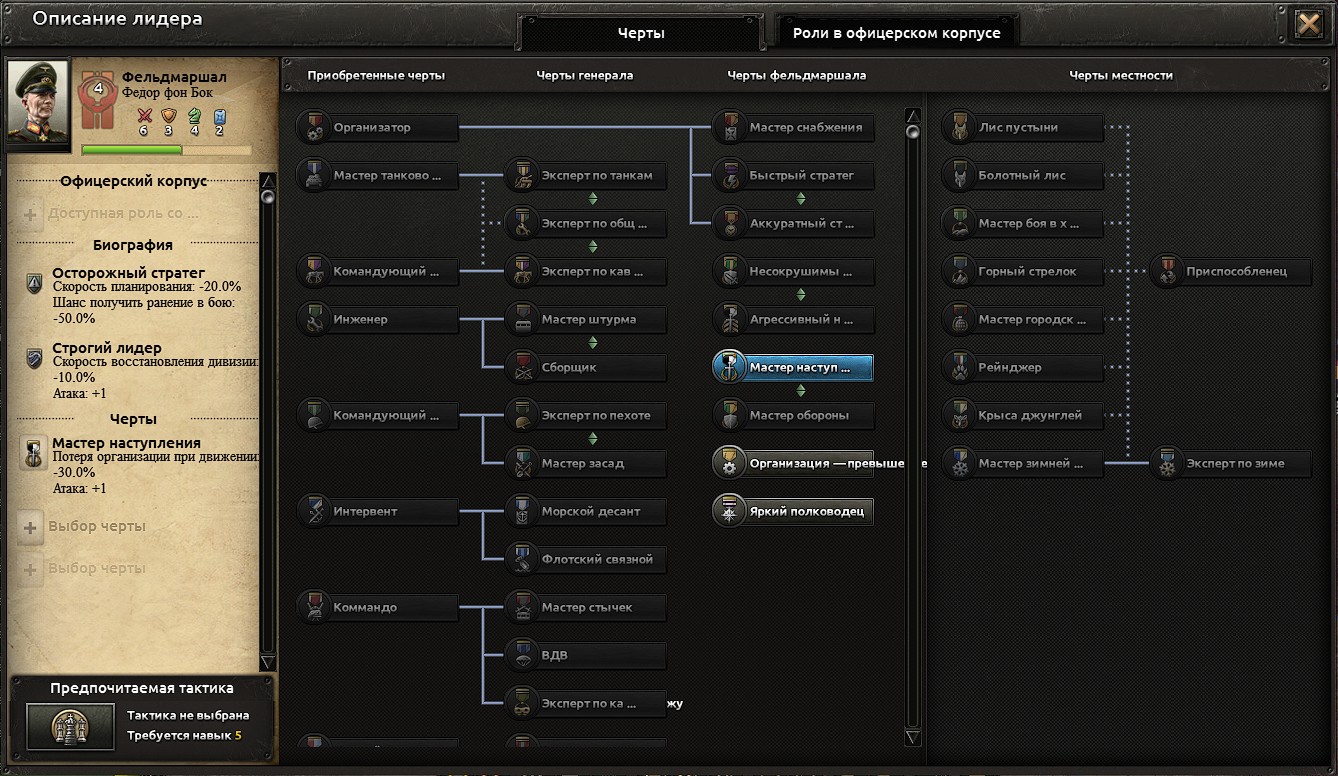Screen dimensions: 1338x776
Task: Click the trait tree scrollbar down arrow
Action: pyautogui.click(x=912, y=738)
